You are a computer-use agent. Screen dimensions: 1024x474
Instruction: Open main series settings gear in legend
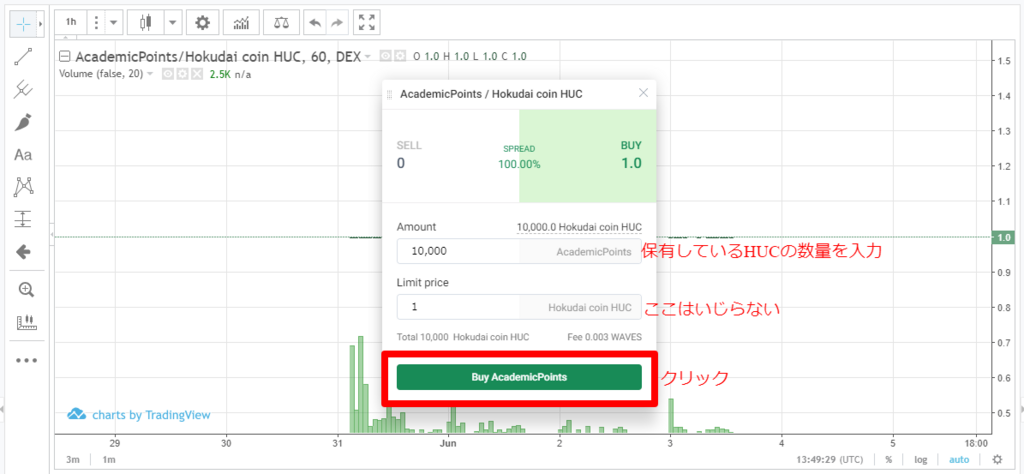click(x=399, y=56)
